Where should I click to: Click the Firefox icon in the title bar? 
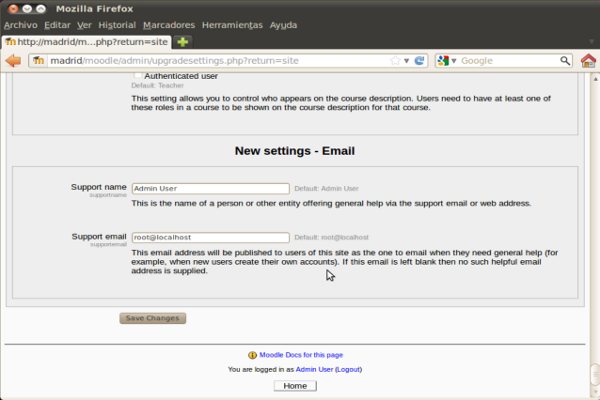pyautogui.click(x=10, y=7)
